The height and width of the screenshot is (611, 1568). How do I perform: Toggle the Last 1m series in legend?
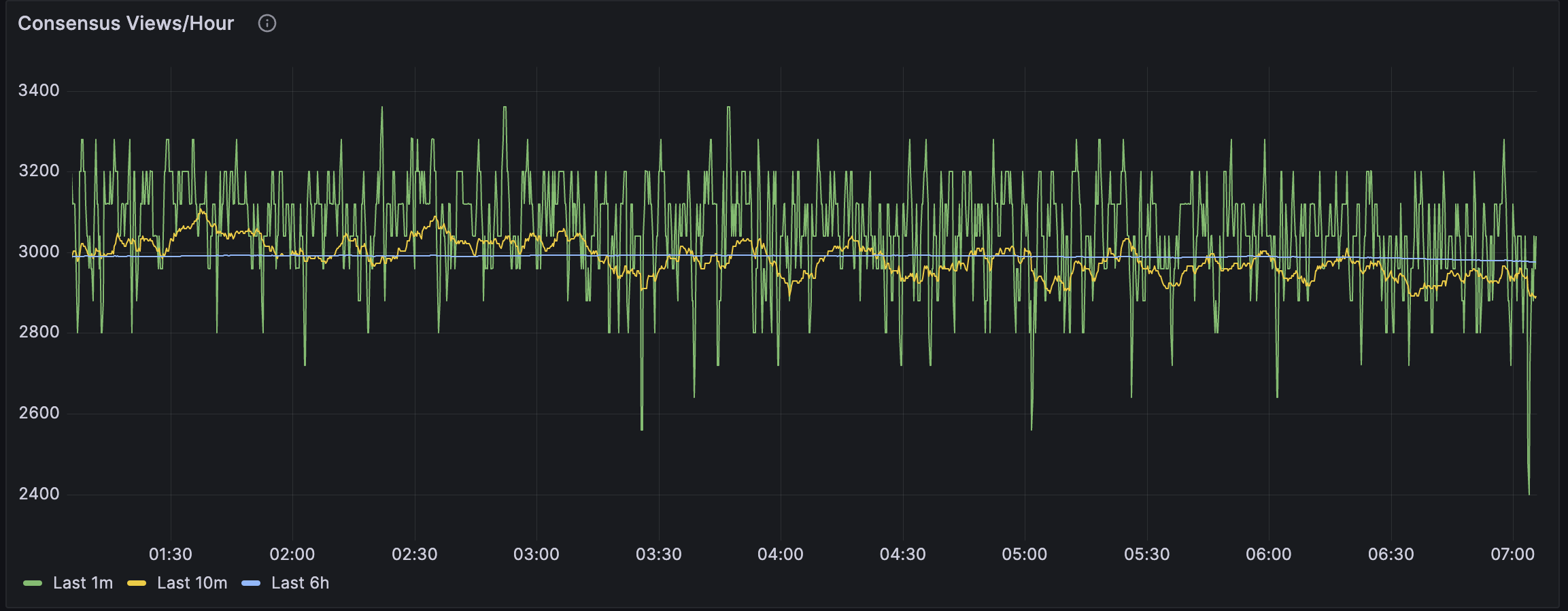point(83,583)
